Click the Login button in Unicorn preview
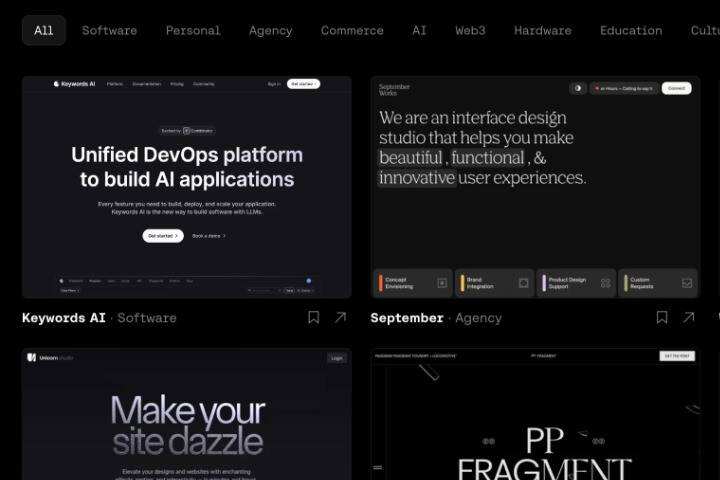 (x=337, y=358)
